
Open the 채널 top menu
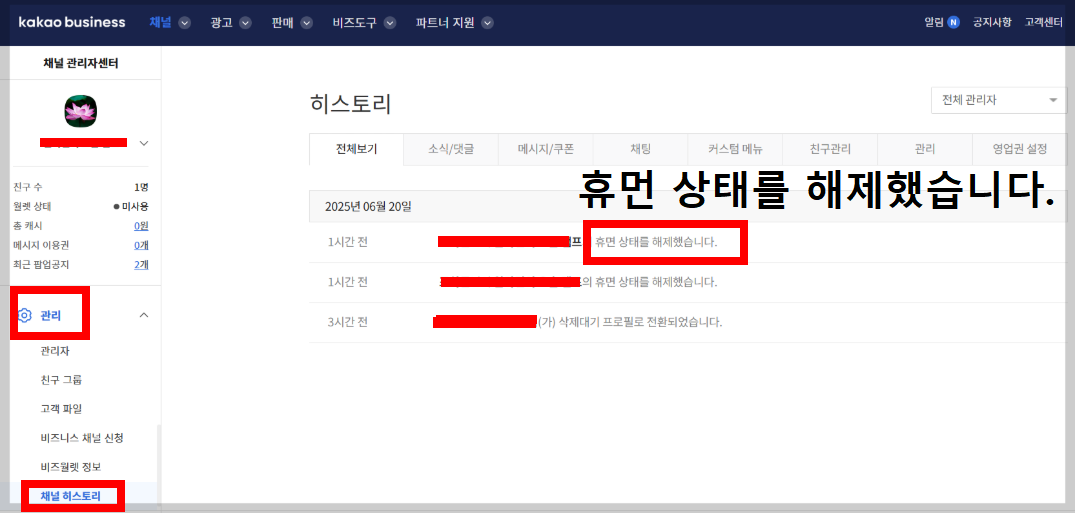coord(160,22)
